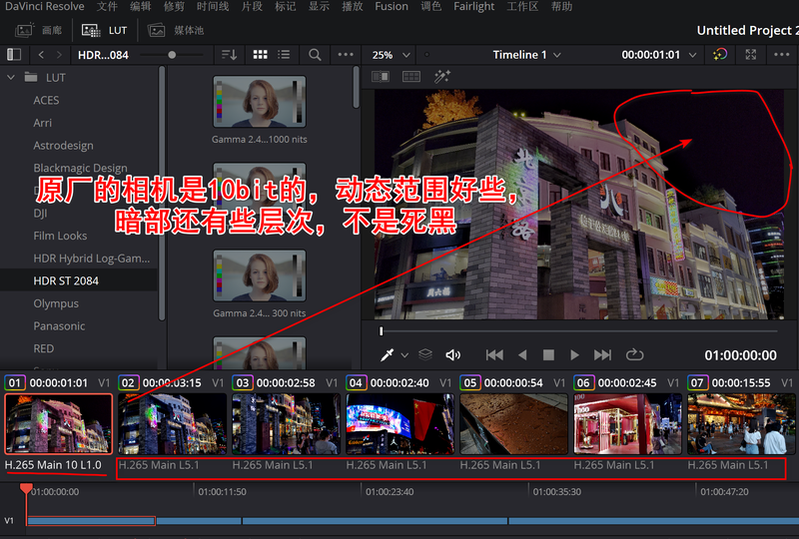Click the layers stack viewer icon
The height and width of the screenshot is (539, 799).
425,355
